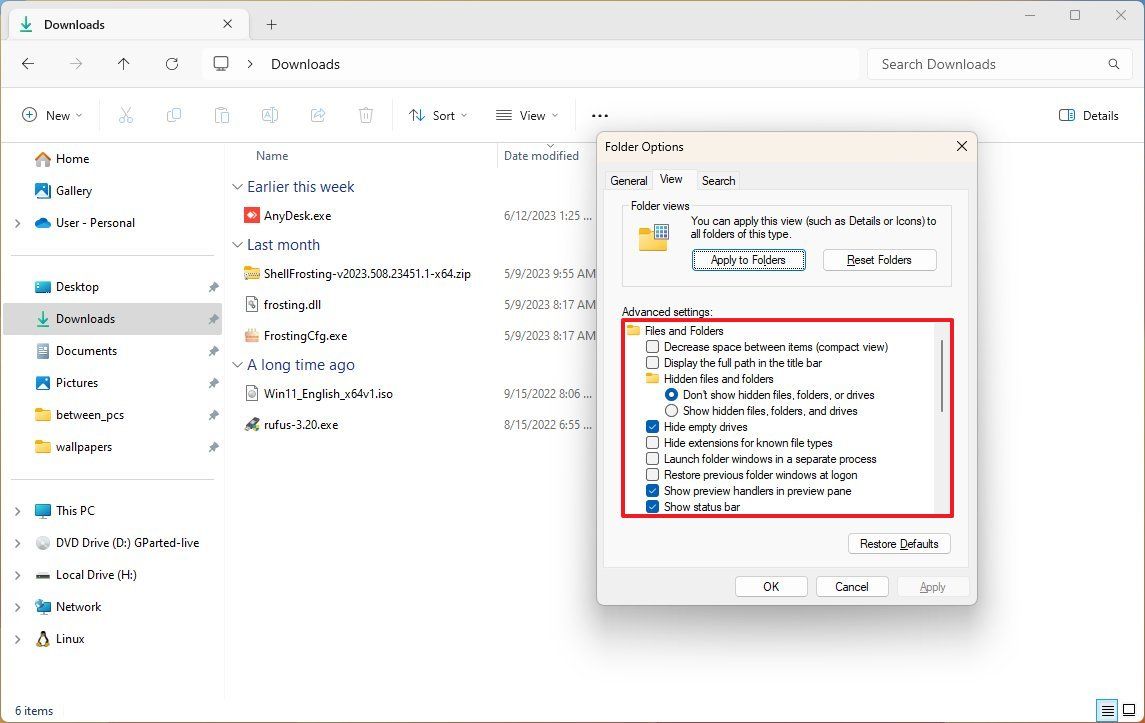Select the Cut icon in the toolbar
The image size is (1145, 723).
coord(126,115)
